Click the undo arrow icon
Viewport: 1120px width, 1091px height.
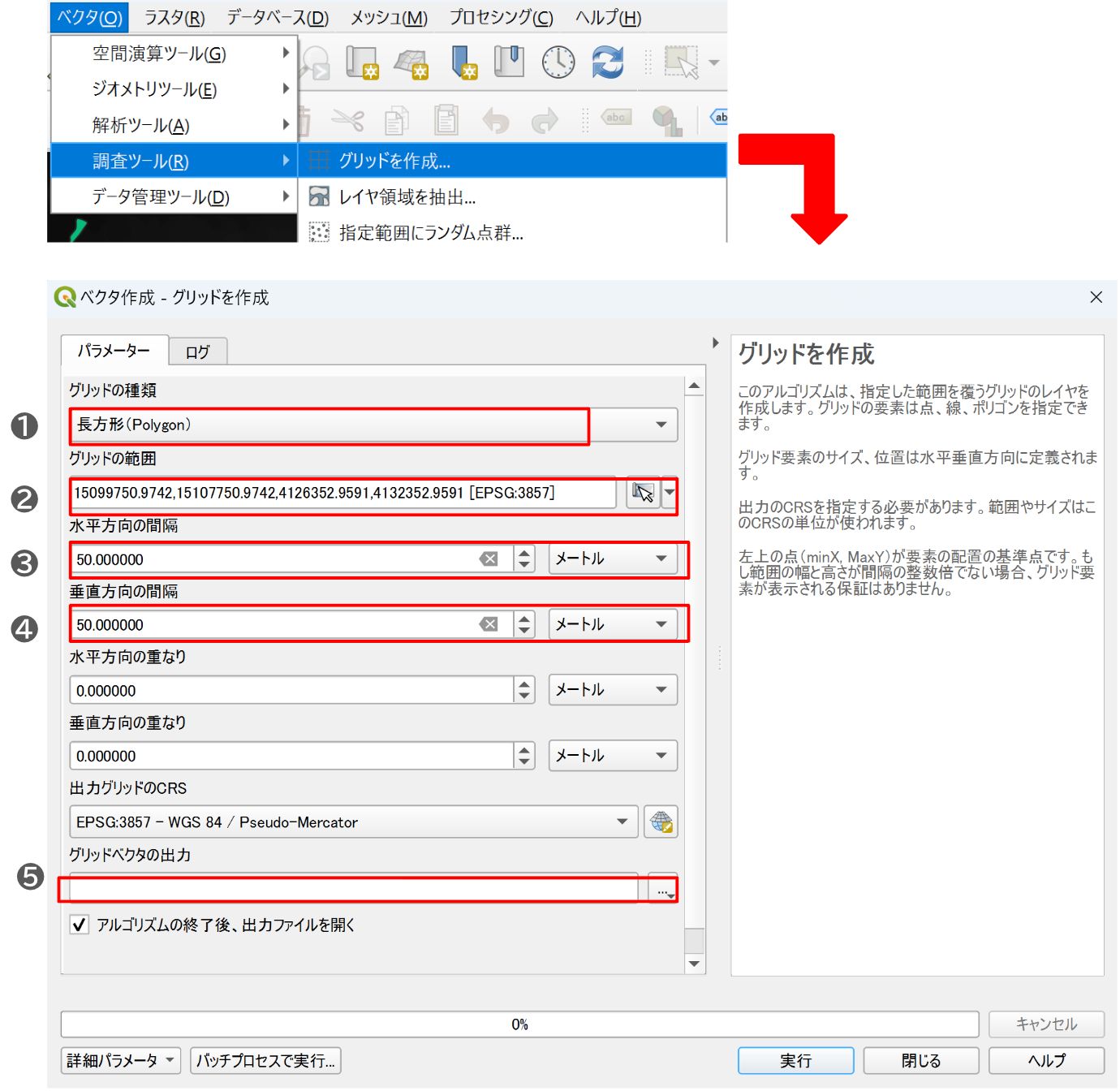pos(495,121)
